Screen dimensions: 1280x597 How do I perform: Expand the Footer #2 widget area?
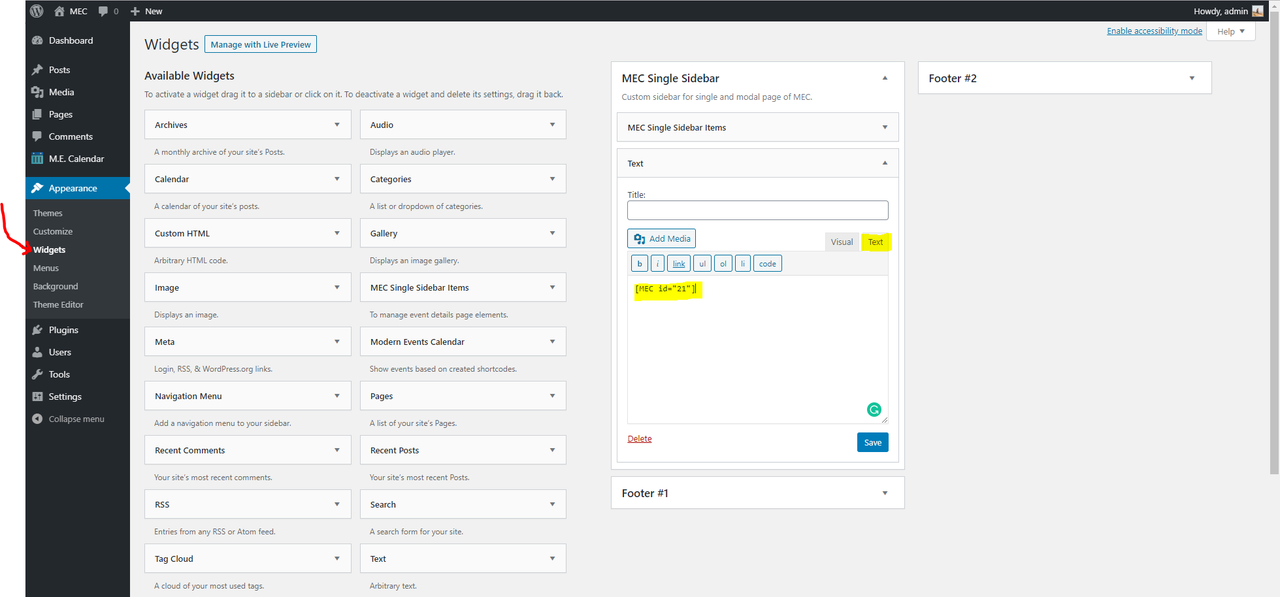coord(1192,78)
